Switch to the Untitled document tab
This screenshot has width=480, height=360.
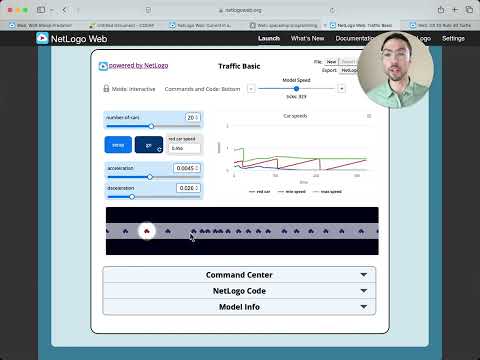click(122, 25)
